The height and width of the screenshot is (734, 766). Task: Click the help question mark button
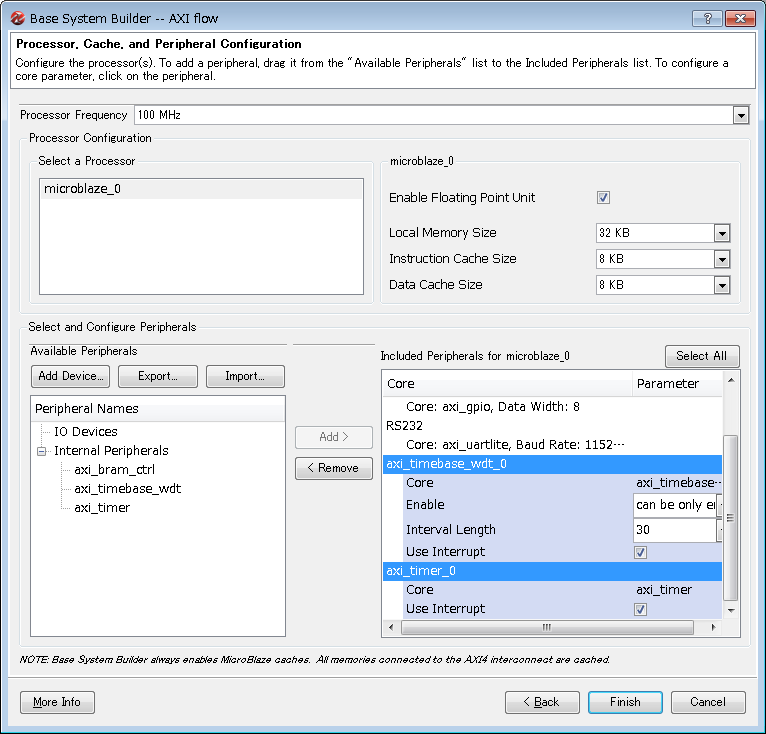pyautogui.click(x=707, y=18)
